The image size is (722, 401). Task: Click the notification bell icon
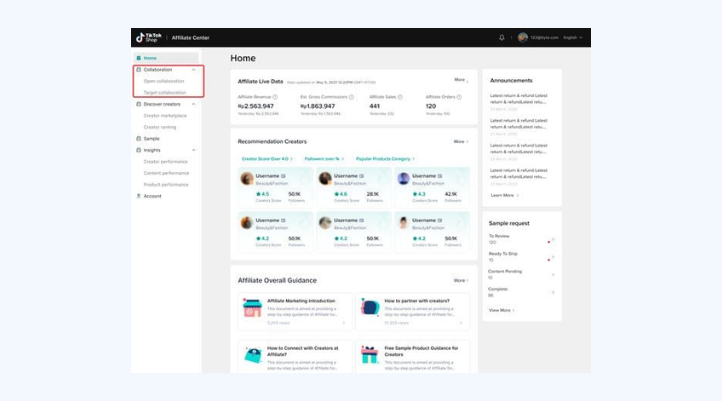[x=502, y=37]
